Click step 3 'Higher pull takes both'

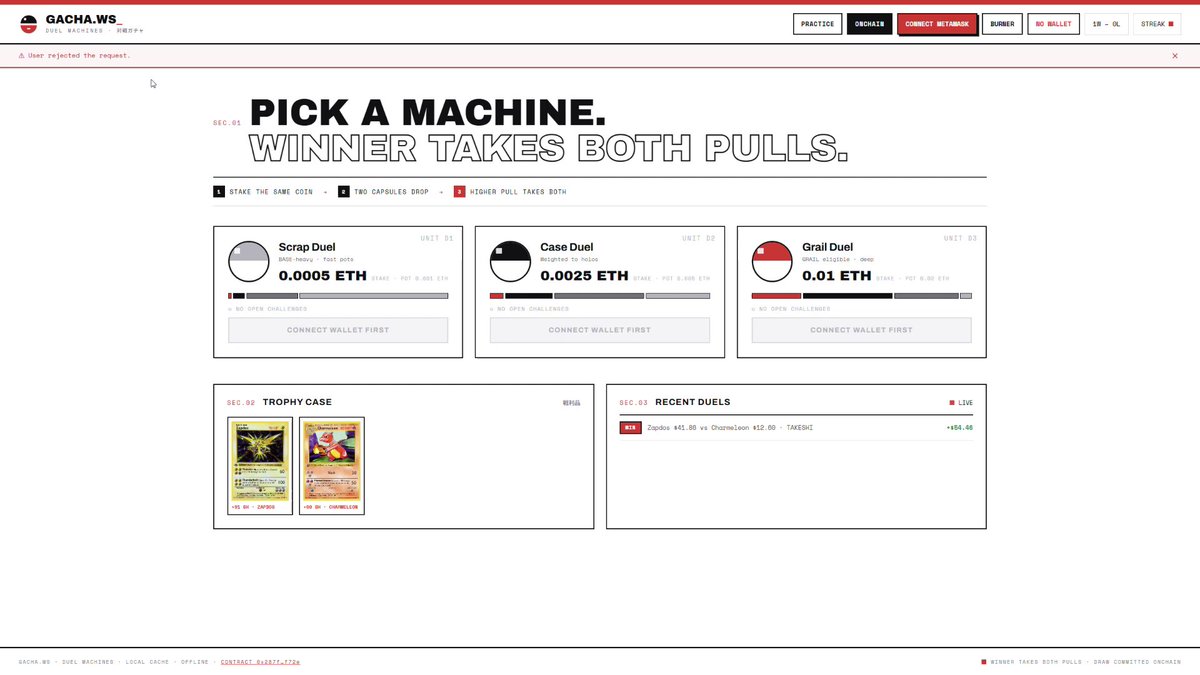click(510, 192)
